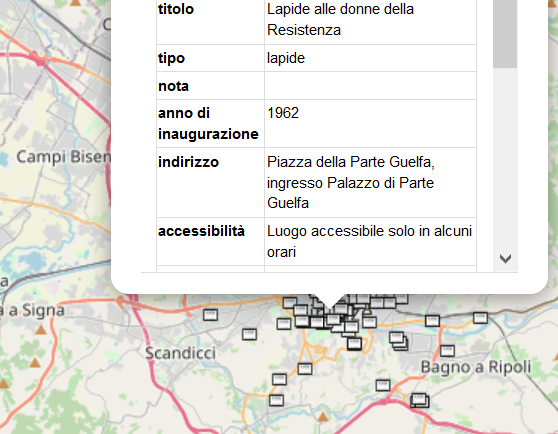This screenshot has height=434, width=558.
Task: Click the Campi Bisenzio town label
Action: (63, 157)
